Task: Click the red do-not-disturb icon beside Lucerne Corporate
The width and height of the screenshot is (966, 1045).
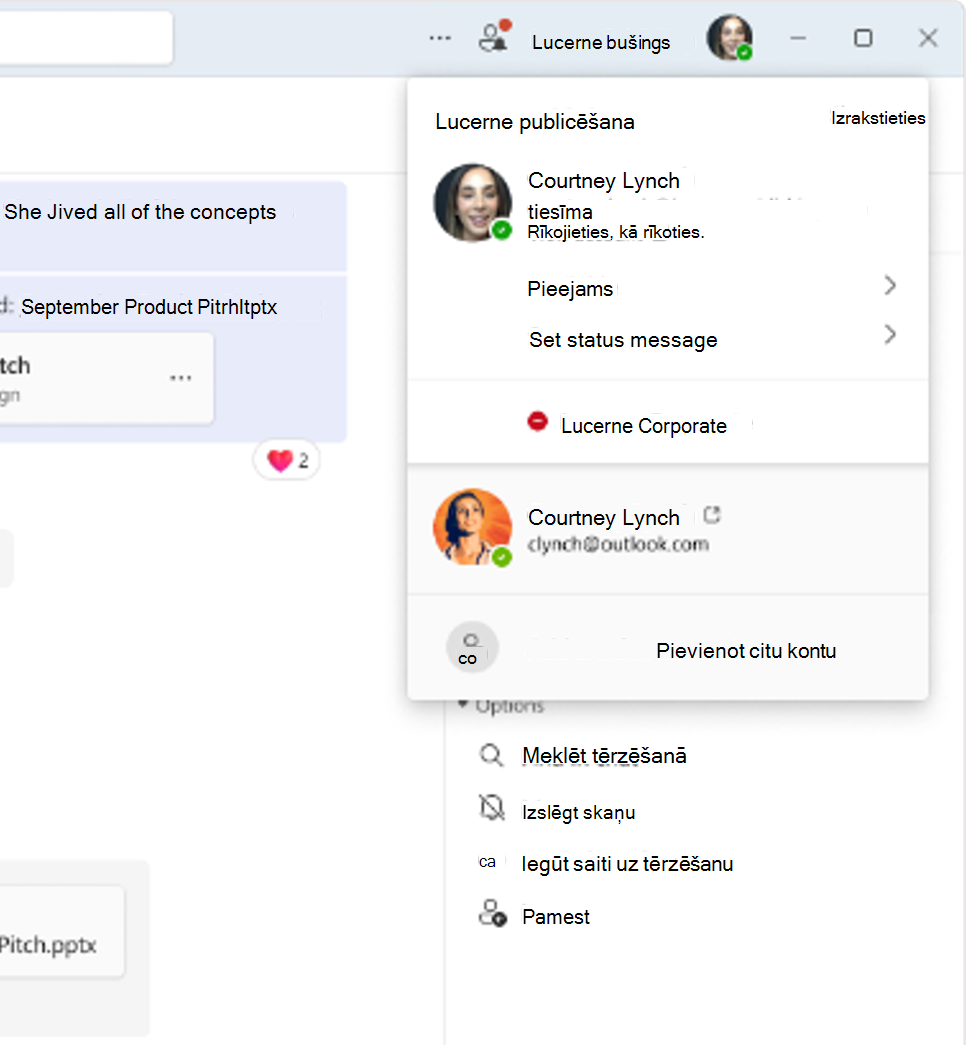Action: tap(537, 422)
